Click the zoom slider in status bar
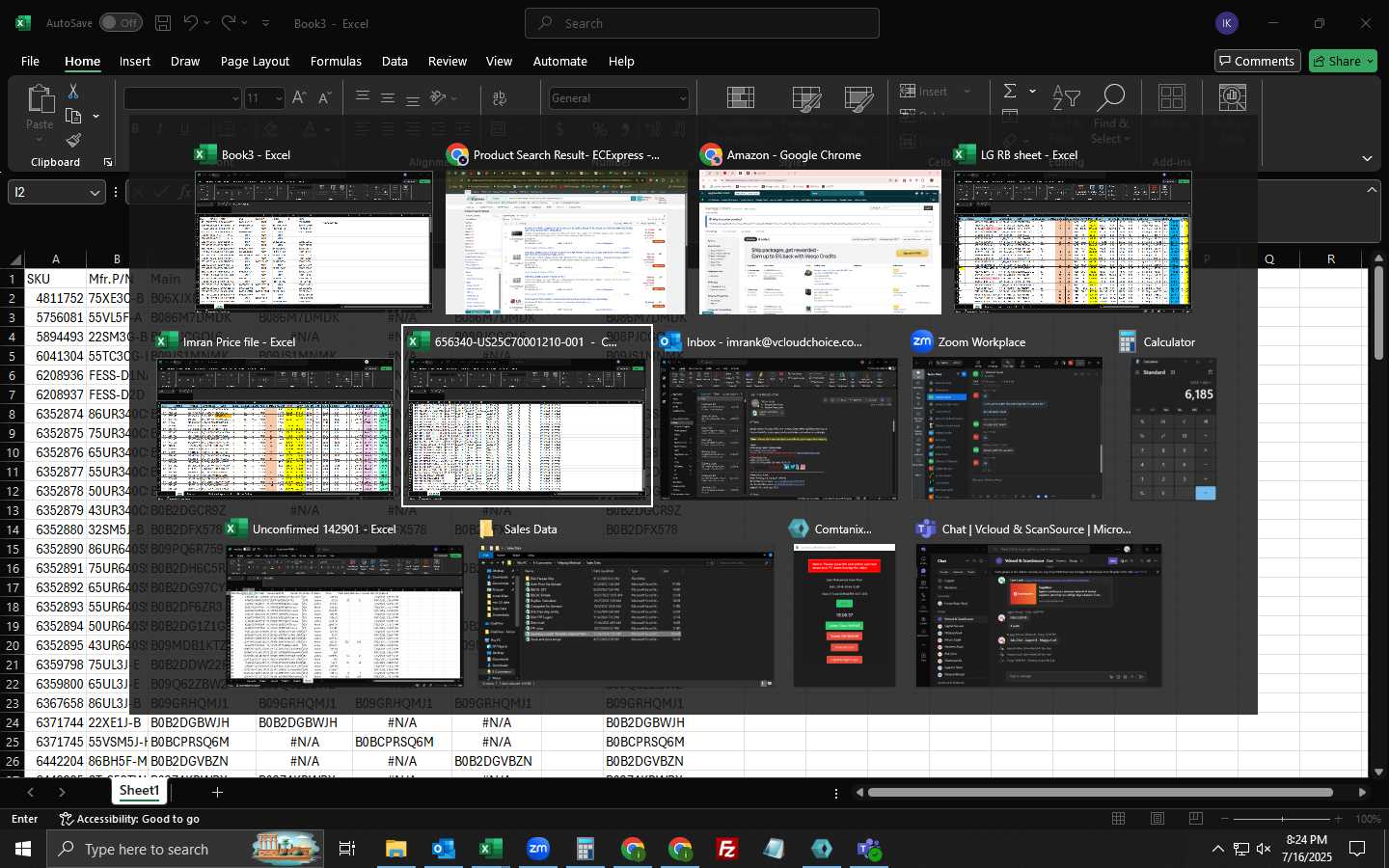This screenshot has height=868, width=1389. (x=1282, y=819)
